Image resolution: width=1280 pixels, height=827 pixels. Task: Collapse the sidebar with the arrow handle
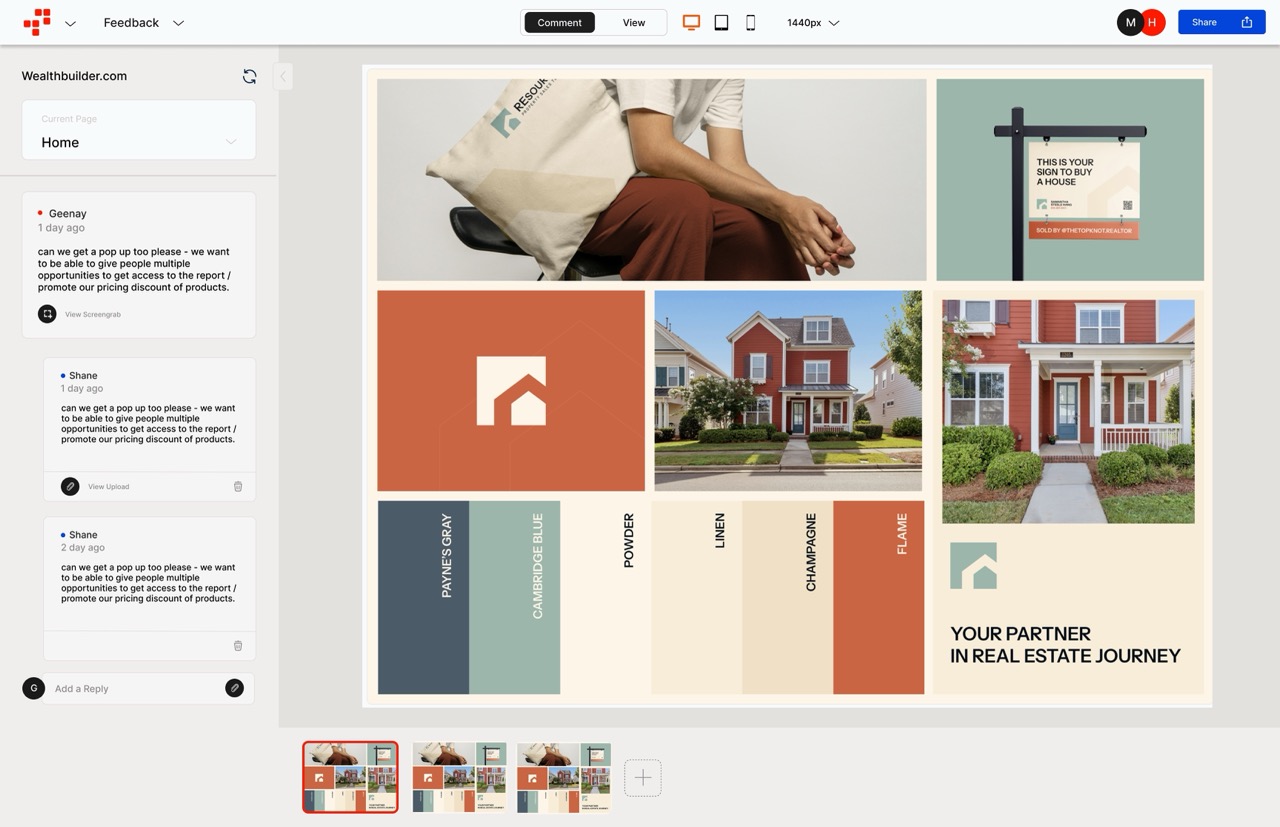pyautogui.click(x=283, y=76)
